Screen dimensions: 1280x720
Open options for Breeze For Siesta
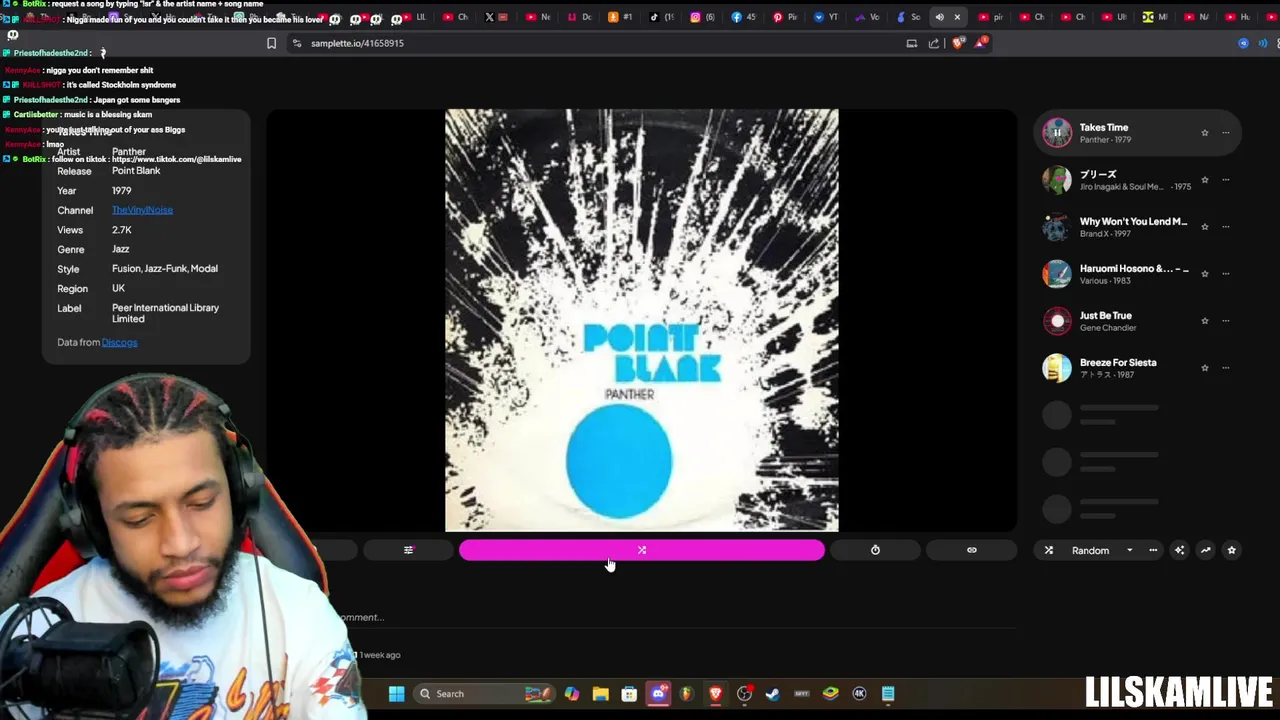tap(1225, 368)
